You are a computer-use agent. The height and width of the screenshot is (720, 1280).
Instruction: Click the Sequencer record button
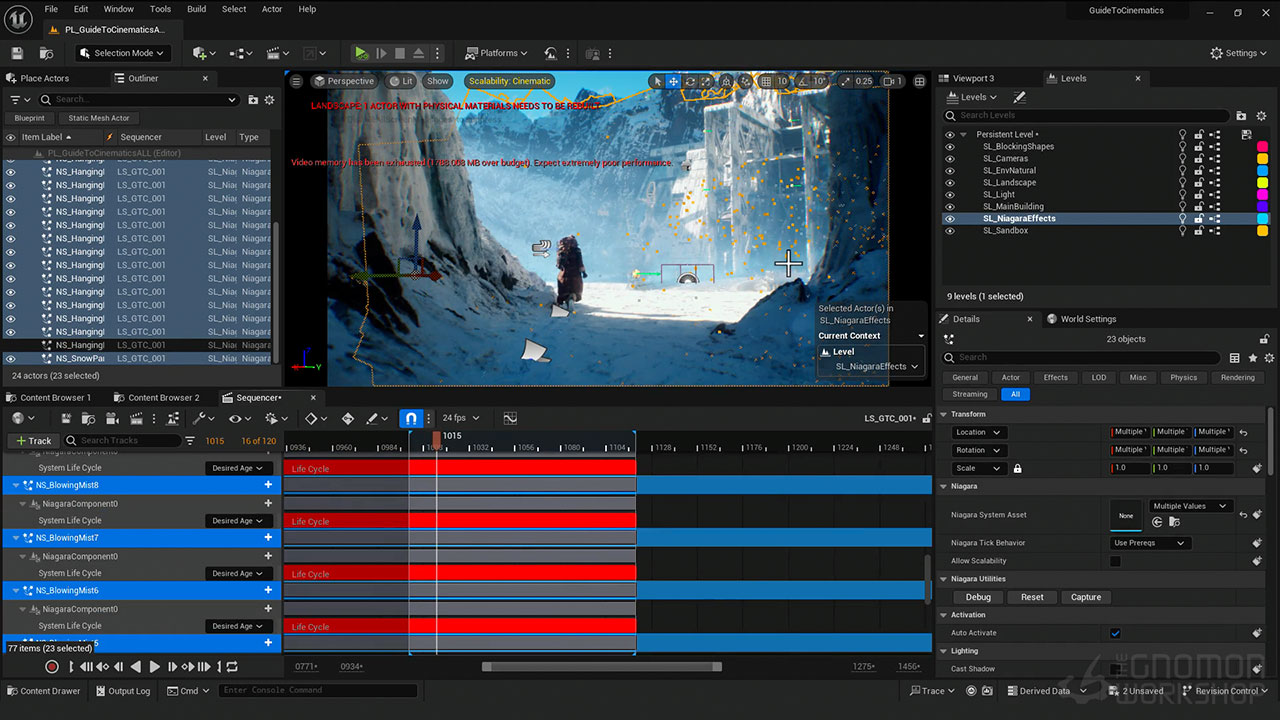pyautogui.click(x=52, y=667)
